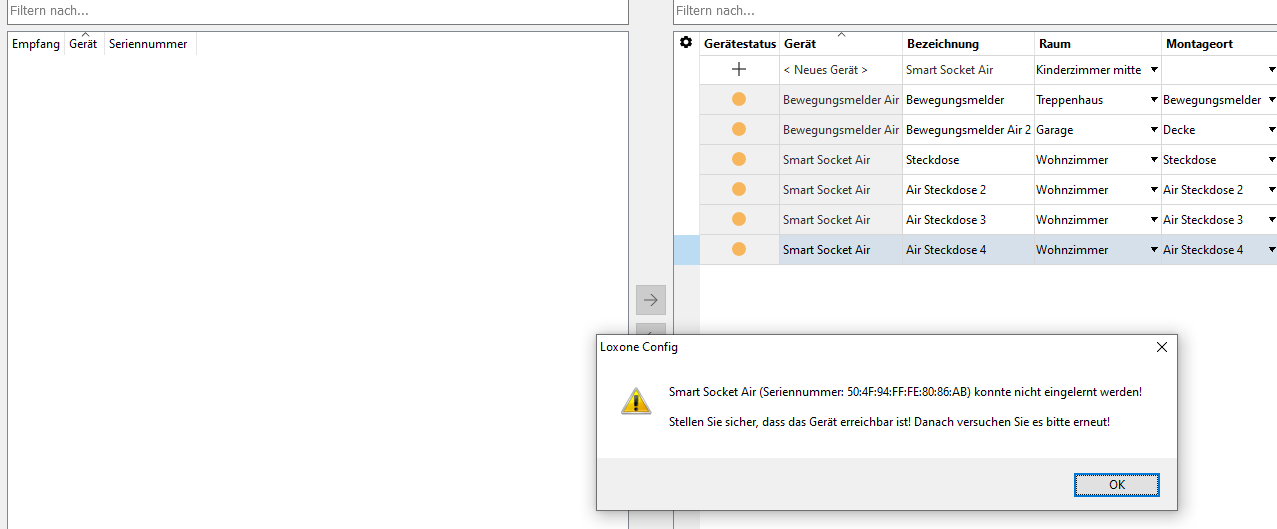Open Raum dropdown in Air Steckdose 2 row
This screenshot has height=529, width=1277.
click(1154, 190)
